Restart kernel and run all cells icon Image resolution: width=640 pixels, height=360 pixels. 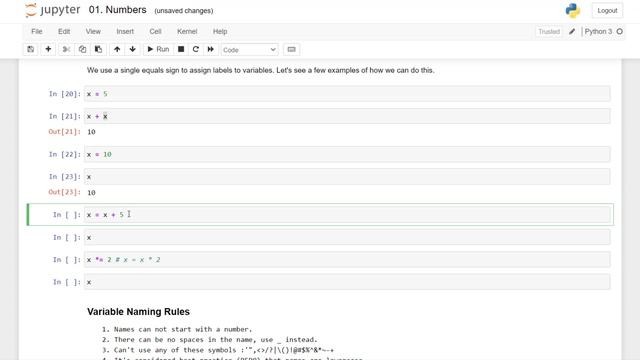211,49
